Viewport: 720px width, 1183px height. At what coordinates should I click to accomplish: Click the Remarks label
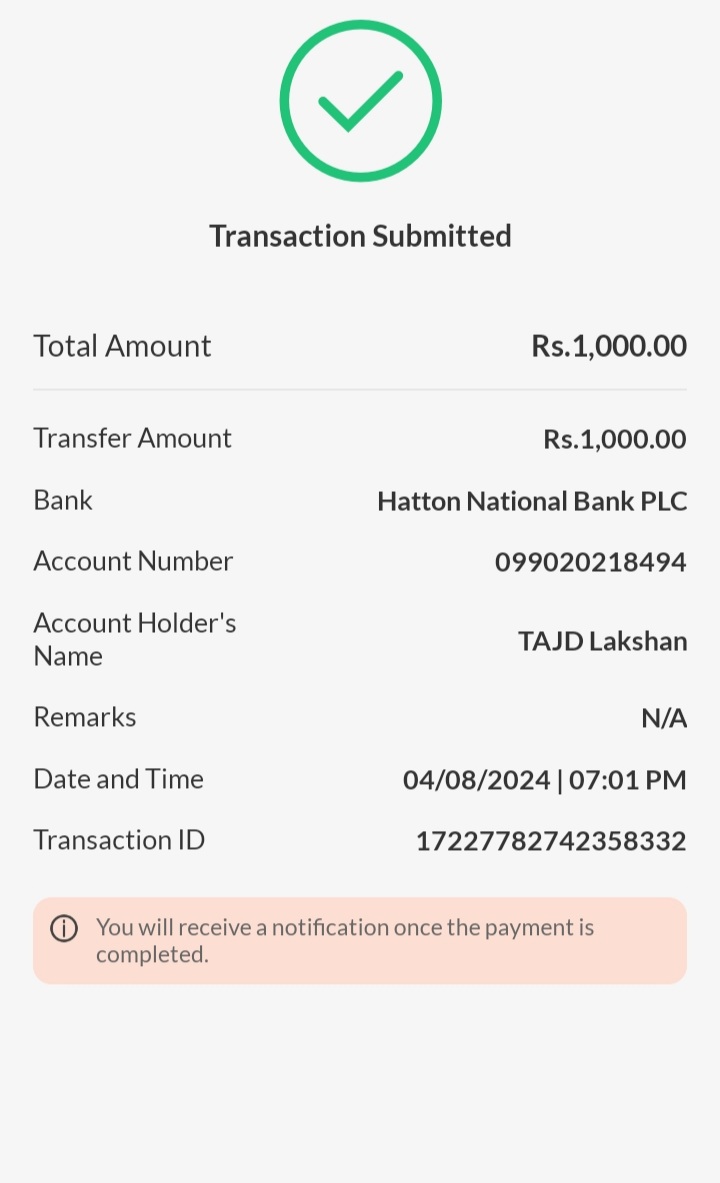pos(85,717)
